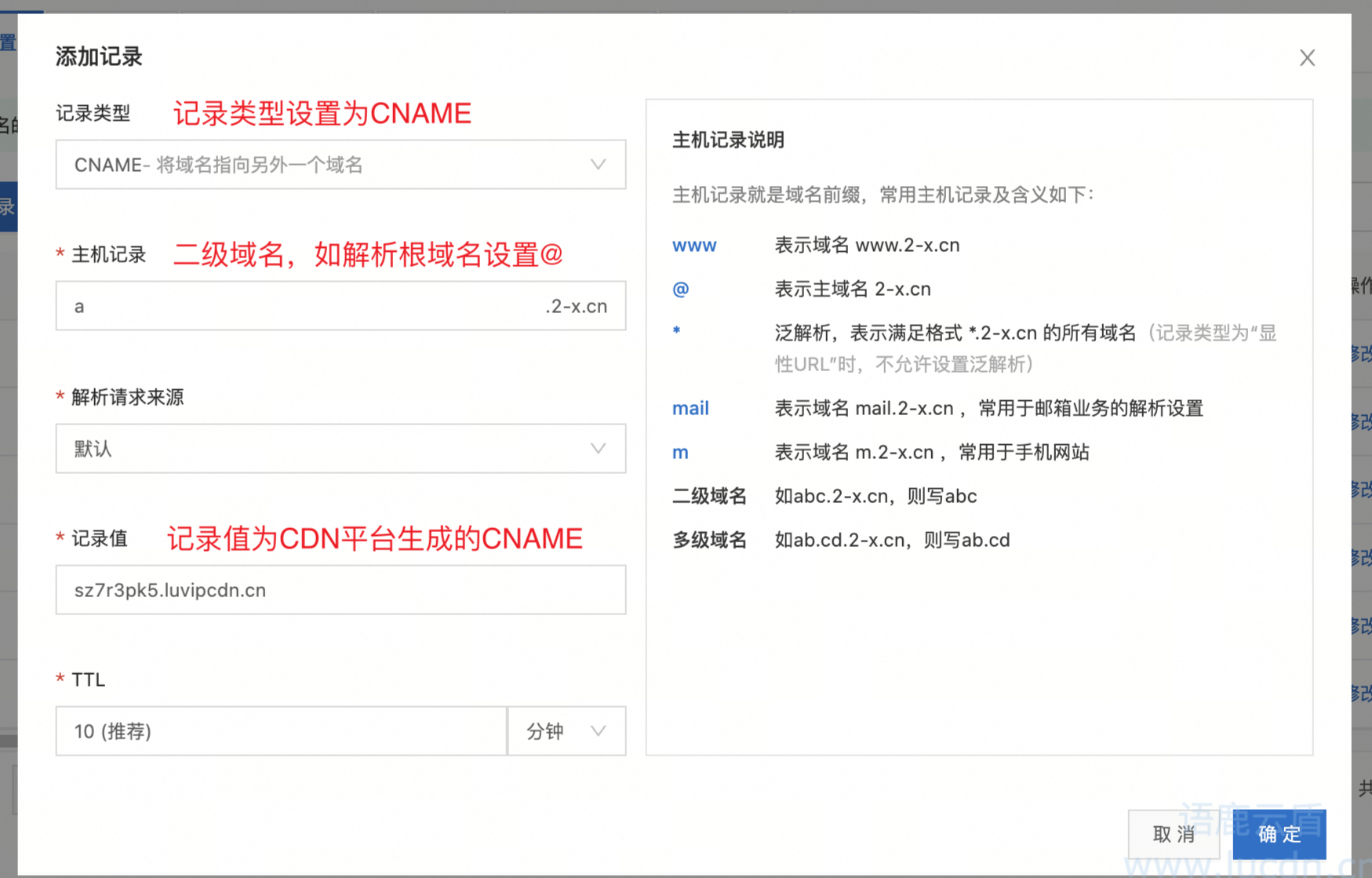Viewport: 1372px width, 878px height.
Task: Click the 添加记录 dialog title
Action: 99,57
